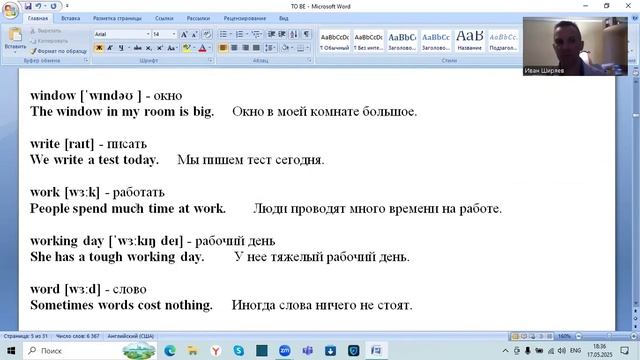Open the font size 14 dropdown
Viewport: 640px width, 360px height.
point(174,34)
